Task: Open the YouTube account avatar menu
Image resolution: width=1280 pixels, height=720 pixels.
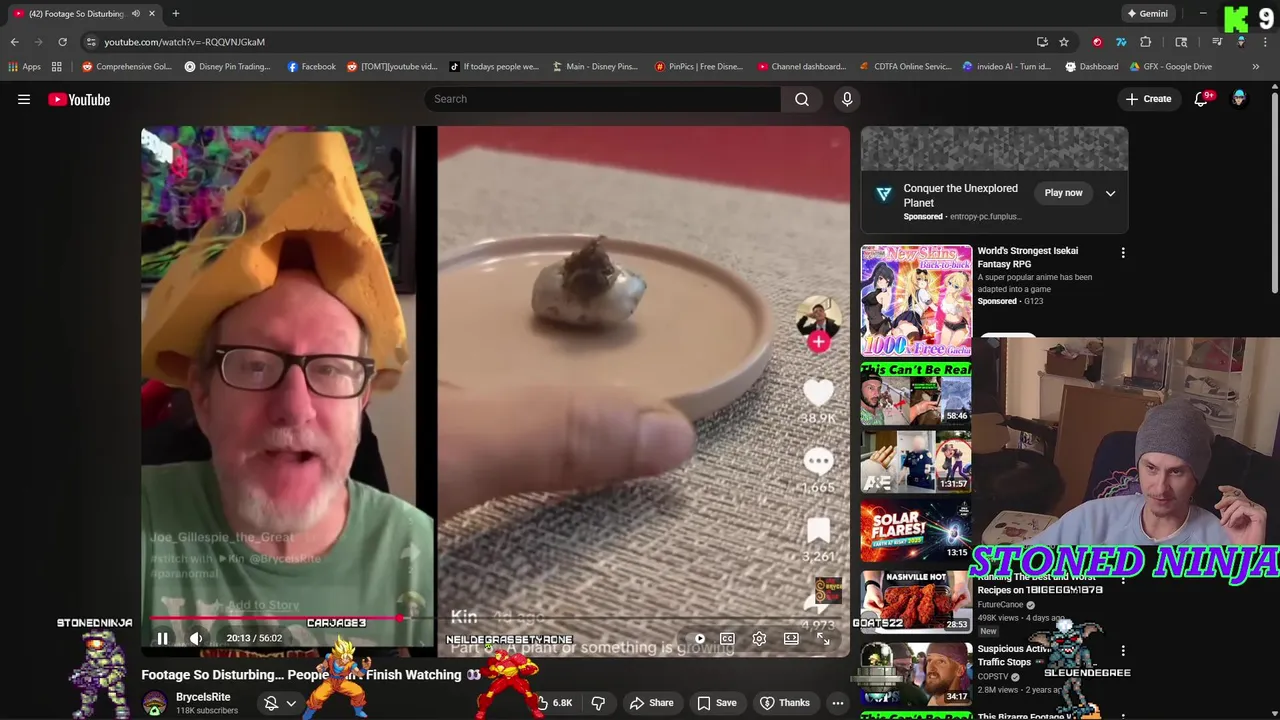Action: (x=1239, y=99)
